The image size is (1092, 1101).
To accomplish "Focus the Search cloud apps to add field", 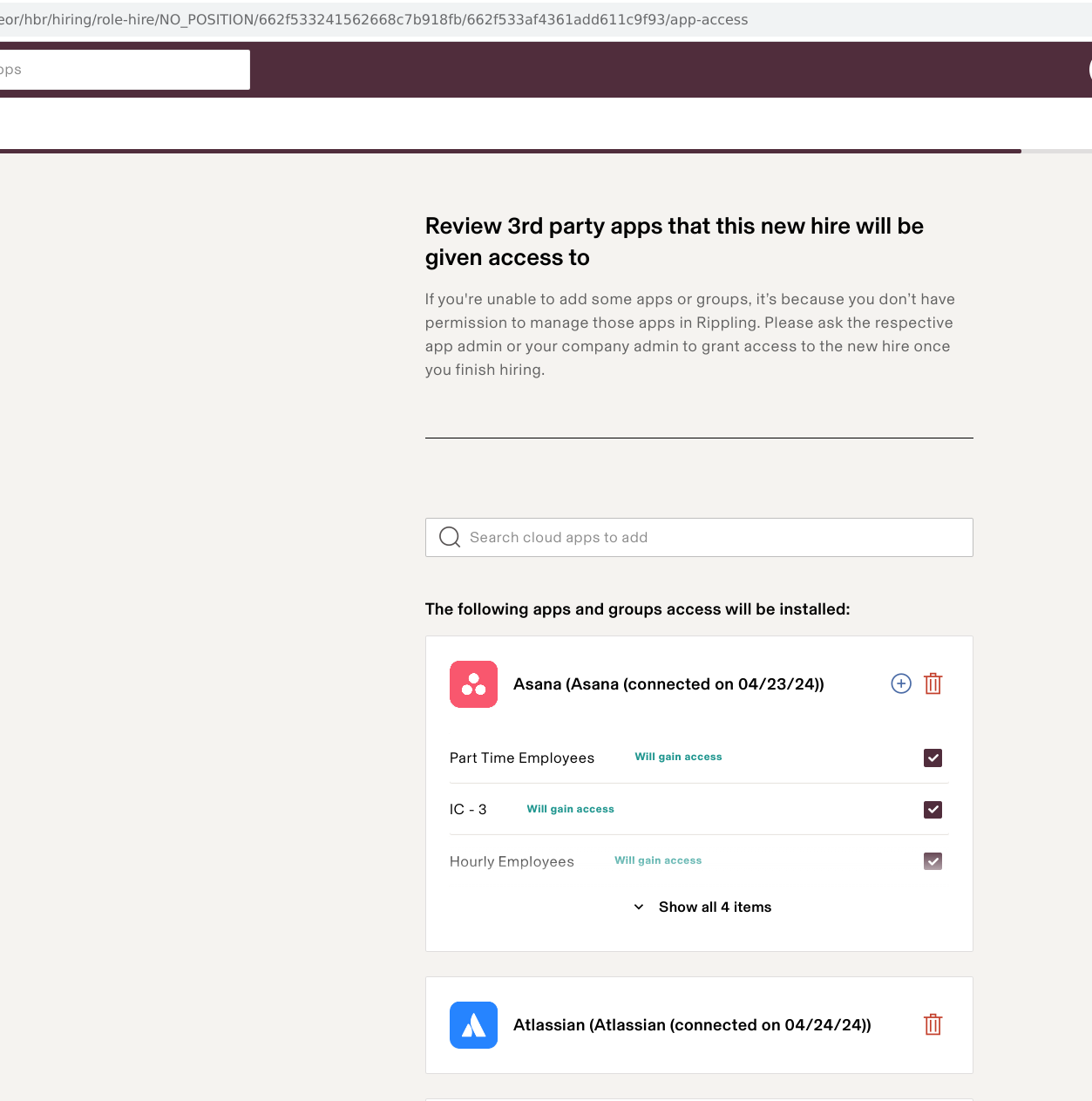I will (x=715, y=537).
